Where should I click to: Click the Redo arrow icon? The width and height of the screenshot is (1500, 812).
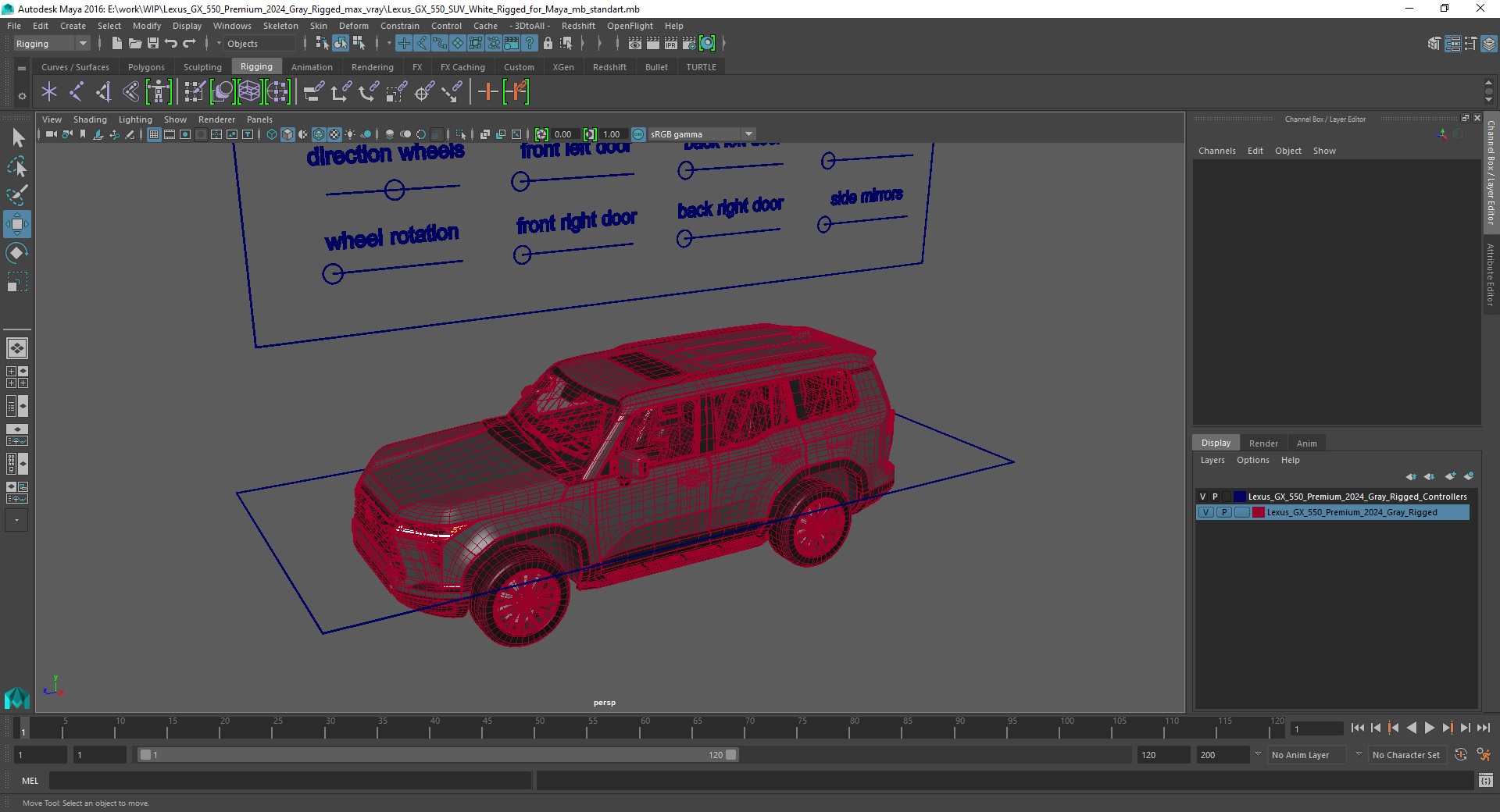189,44
